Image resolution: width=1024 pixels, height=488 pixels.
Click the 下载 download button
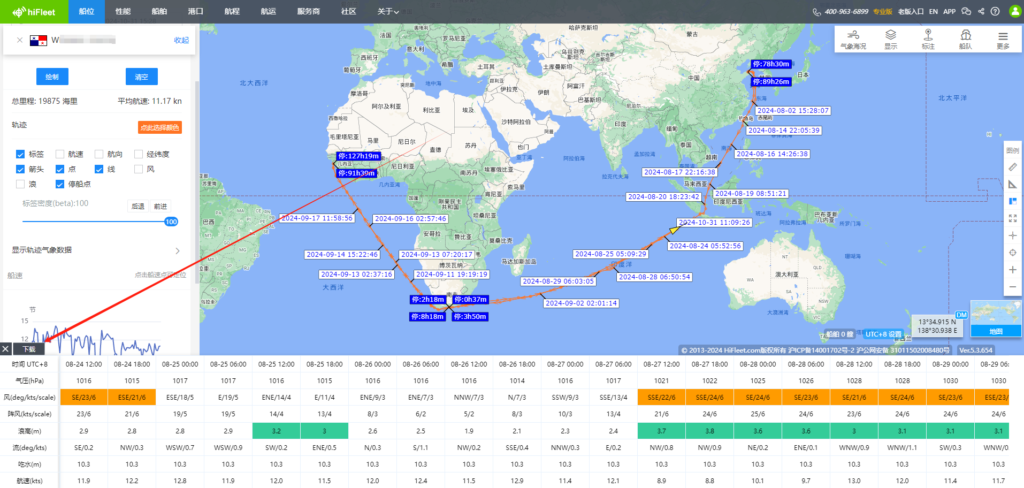click(29, 349)
